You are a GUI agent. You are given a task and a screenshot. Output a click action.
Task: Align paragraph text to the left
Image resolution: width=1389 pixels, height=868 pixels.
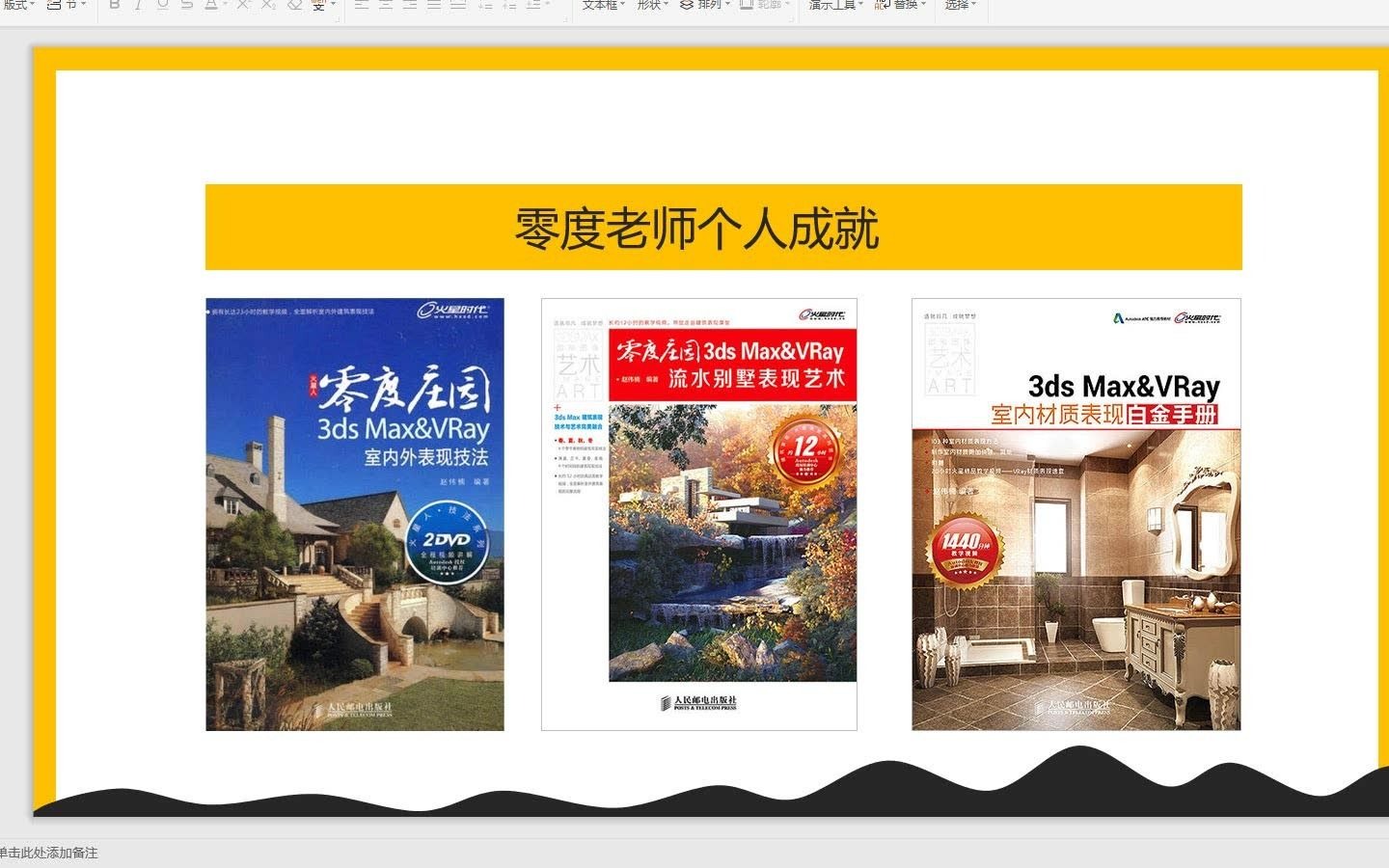coord(361,5)
